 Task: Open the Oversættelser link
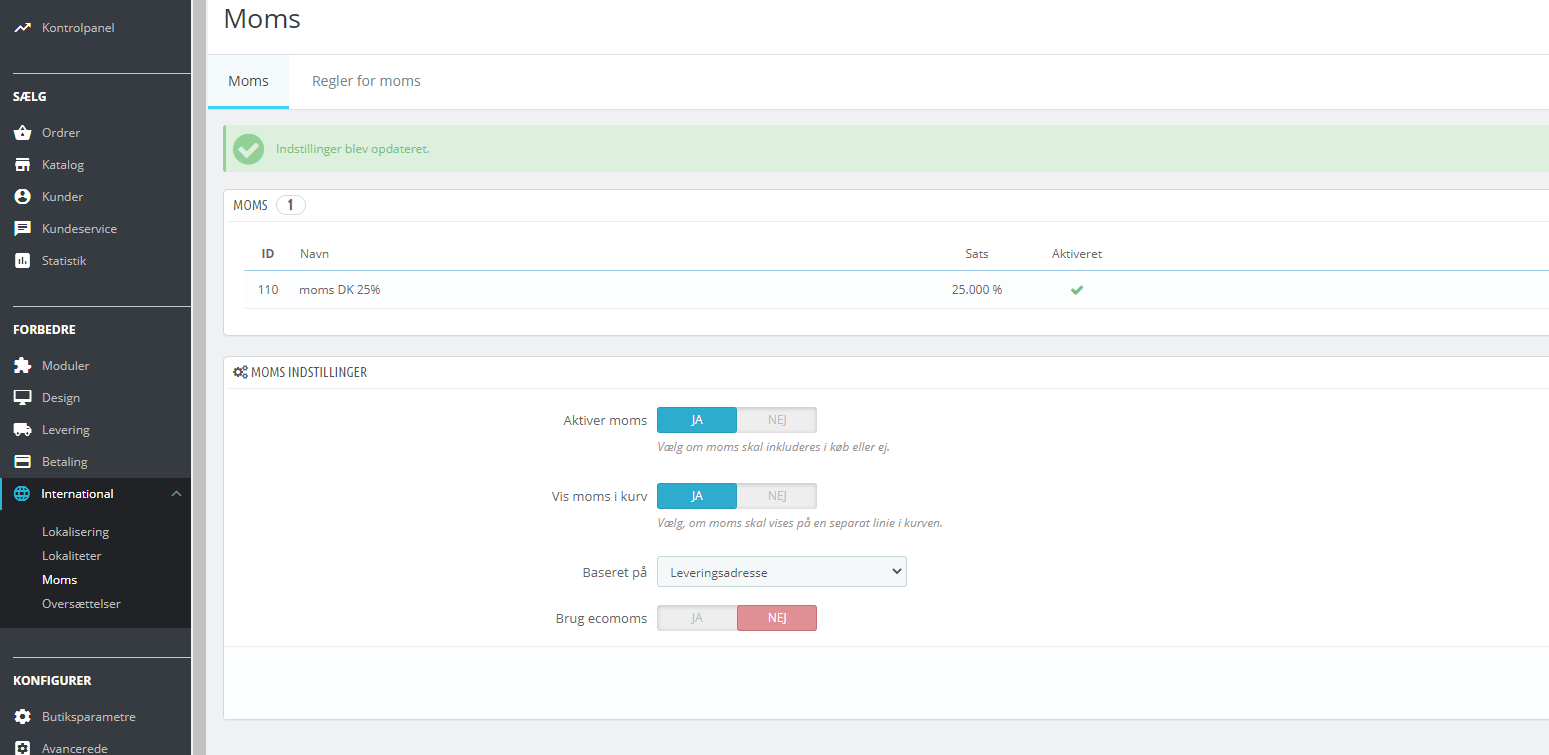[x=81, y=604]
